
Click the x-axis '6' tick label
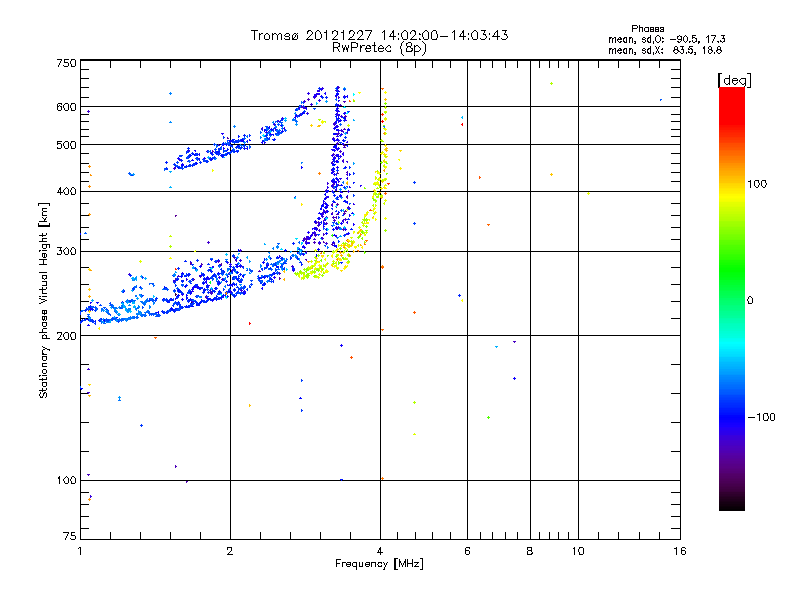(x=467, y=551)
